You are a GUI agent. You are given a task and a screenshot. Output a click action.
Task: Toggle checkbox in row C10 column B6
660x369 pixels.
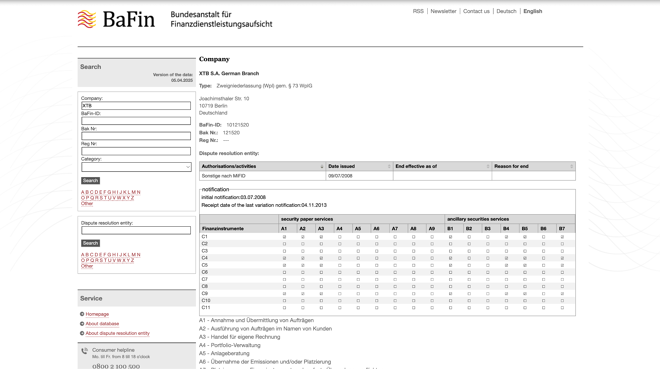click(x=543, y=301)
